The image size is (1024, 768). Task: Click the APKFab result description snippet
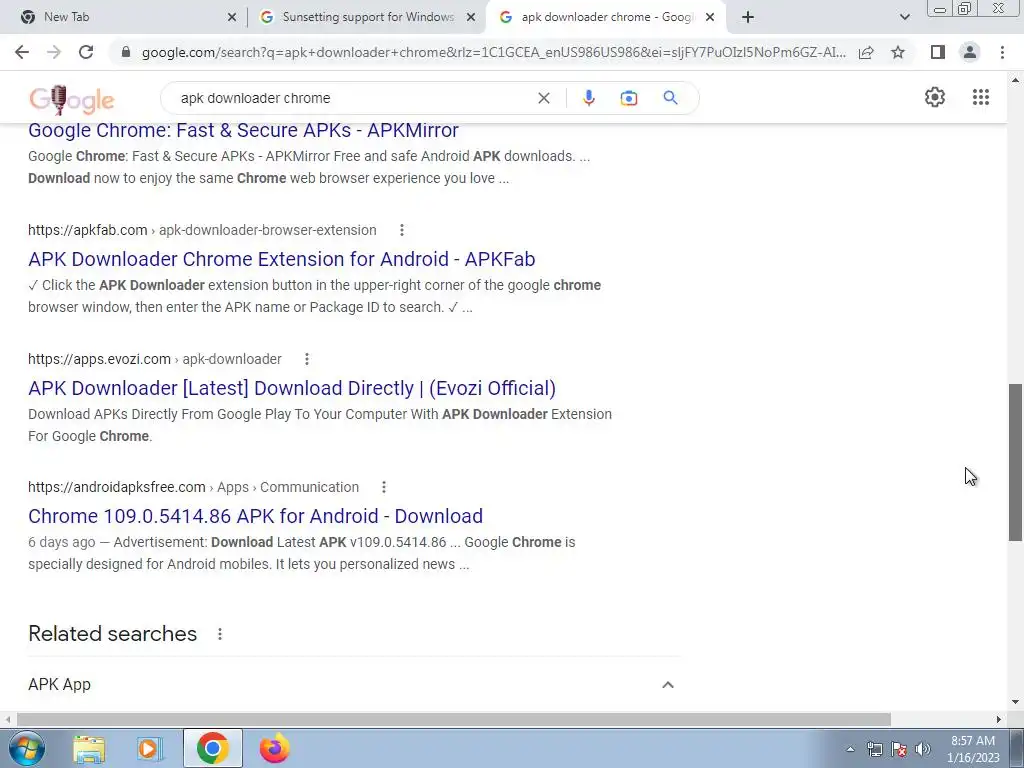(314, 296)
